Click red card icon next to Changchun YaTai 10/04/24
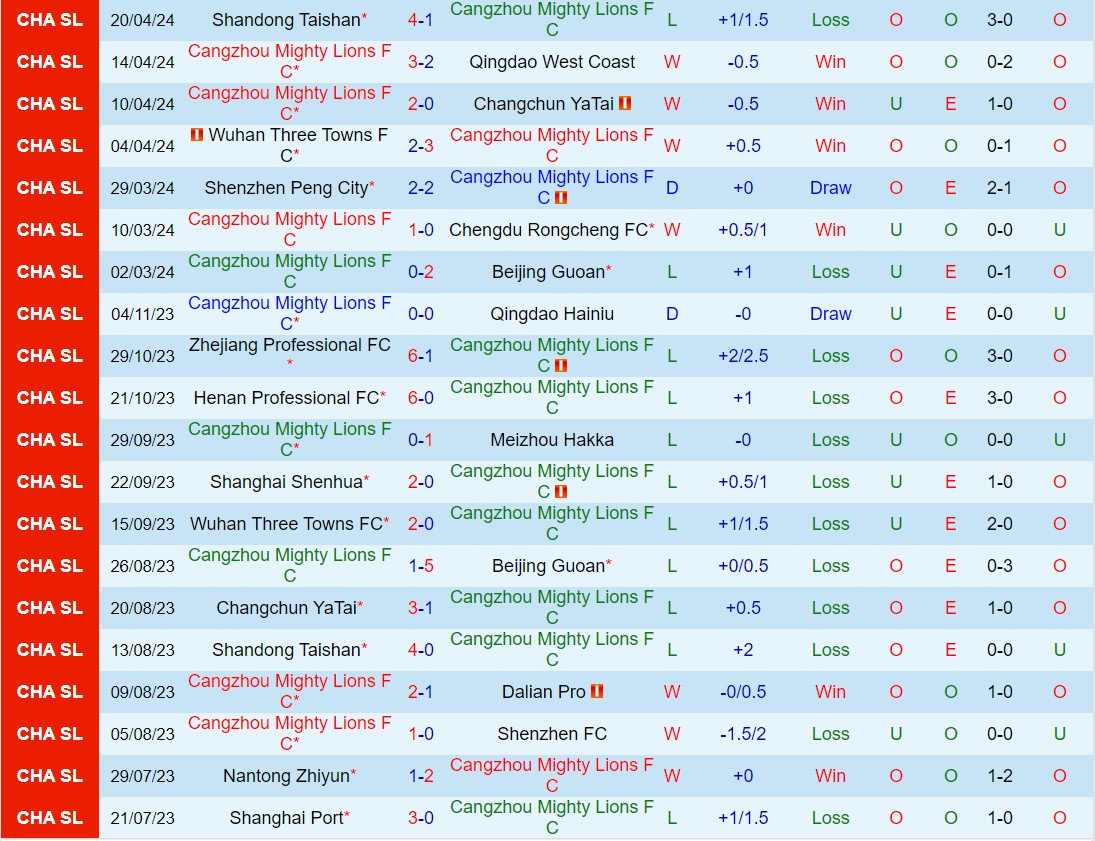The image size is (1095, 841). pos(625,103)
